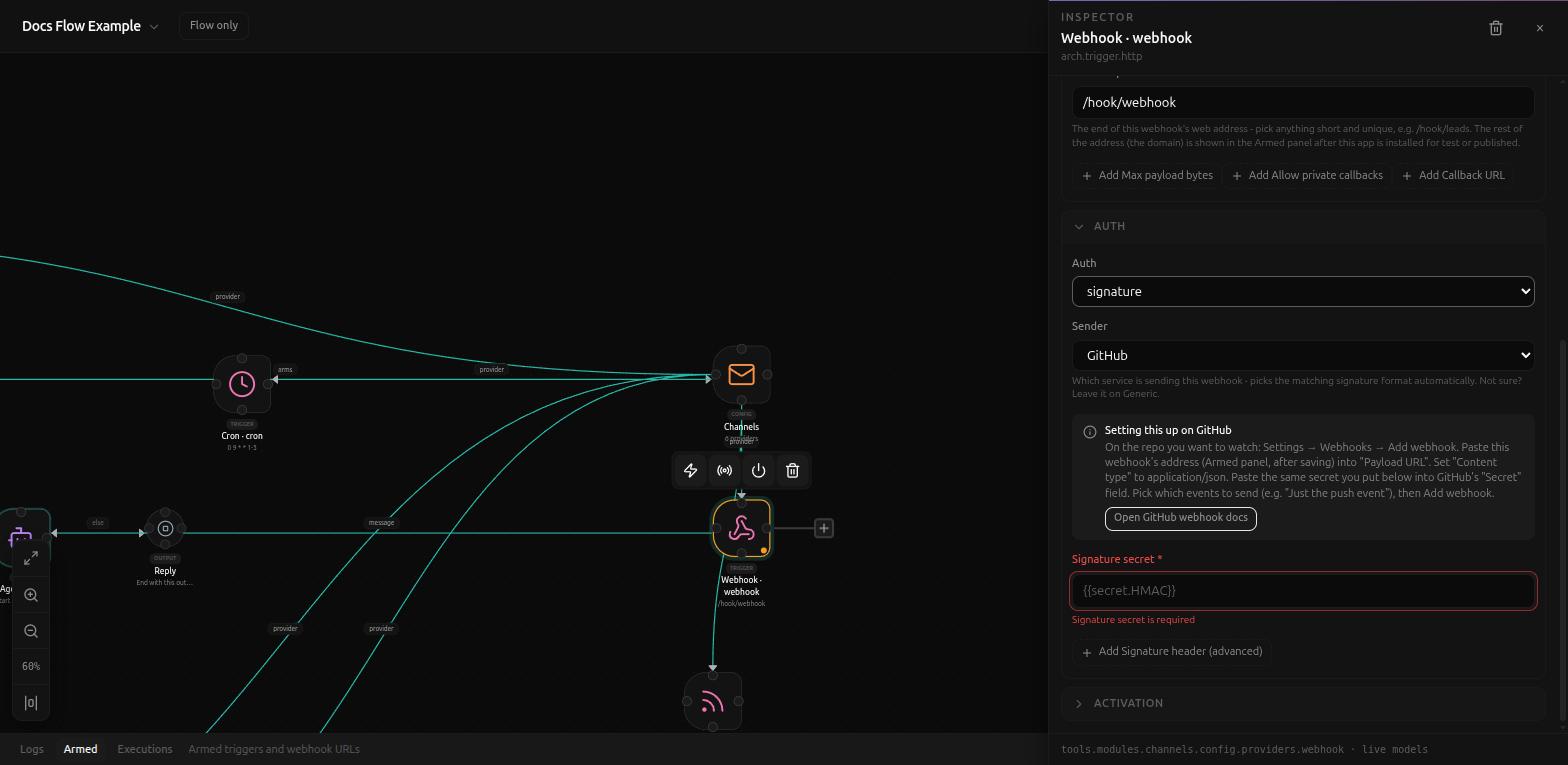This screenshot has height=765, width=1568.
Task: Select the partially visible Agent robot node
Action: point(20,537)
